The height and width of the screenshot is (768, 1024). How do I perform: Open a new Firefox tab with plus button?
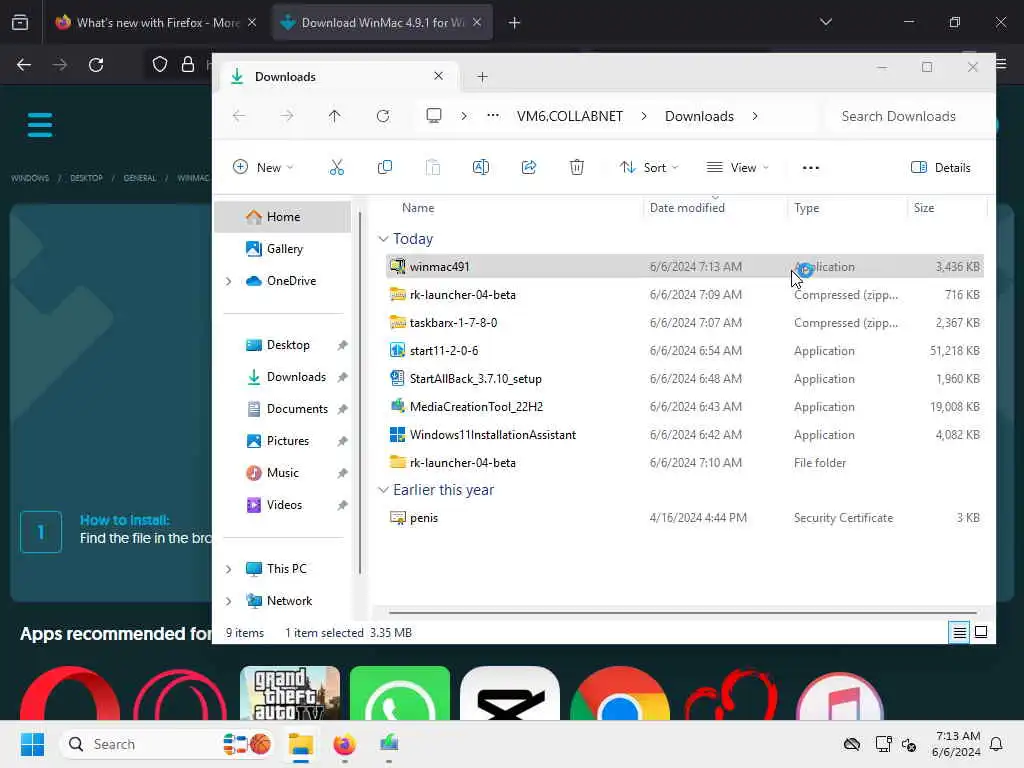click(x=515, y=23)
